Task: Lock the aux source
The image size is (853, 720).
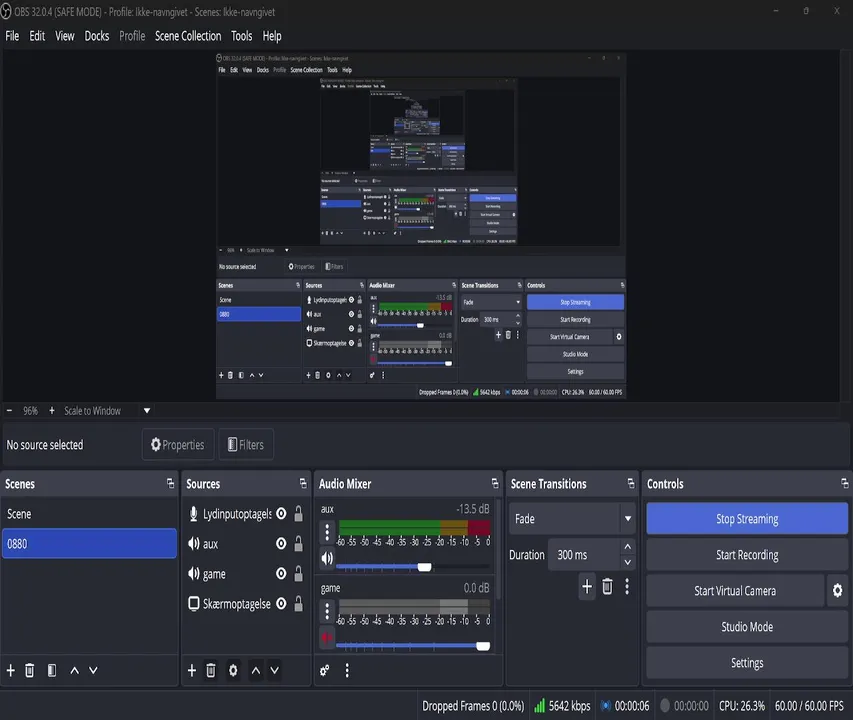Action: [299, 544]
